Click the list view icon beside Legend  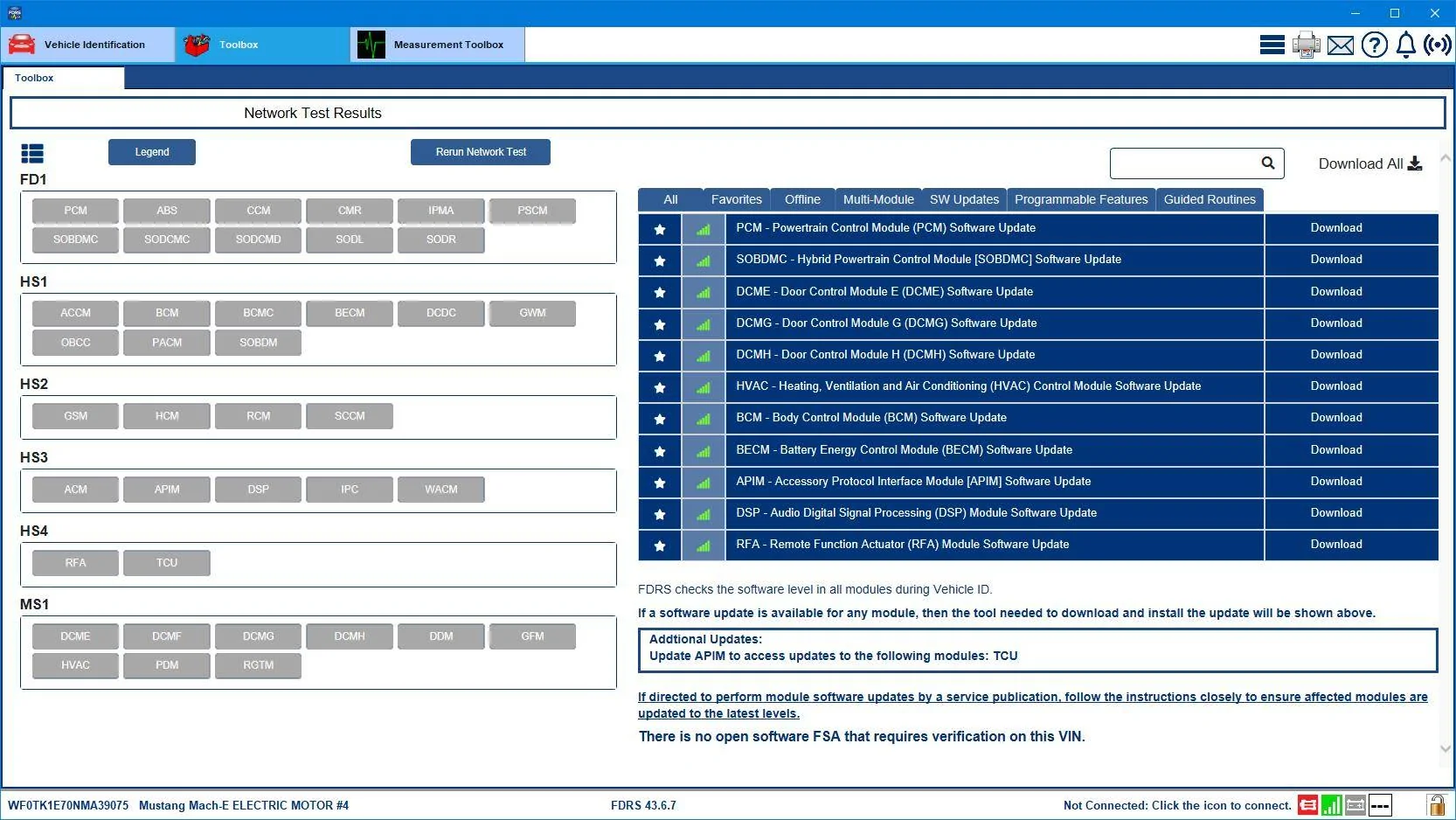[32, 154]
